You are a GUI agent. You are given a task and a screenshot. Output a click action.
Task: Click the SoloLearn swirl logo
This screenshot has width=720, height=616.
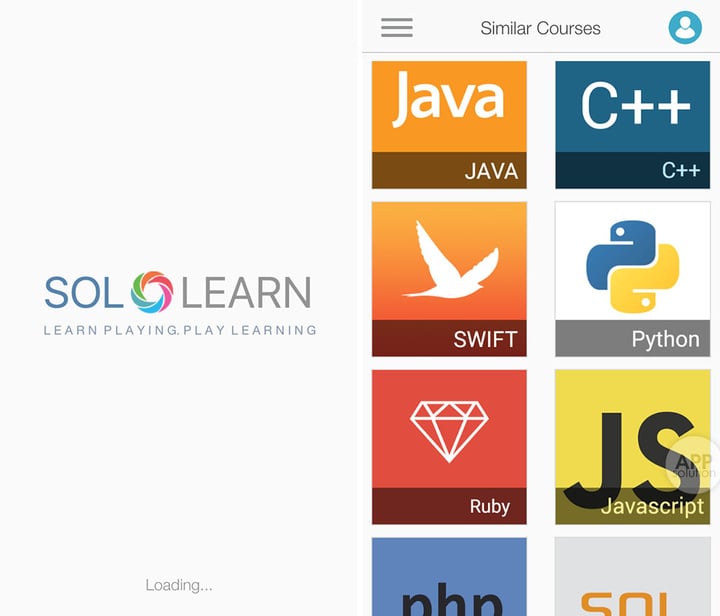point(152,292)
